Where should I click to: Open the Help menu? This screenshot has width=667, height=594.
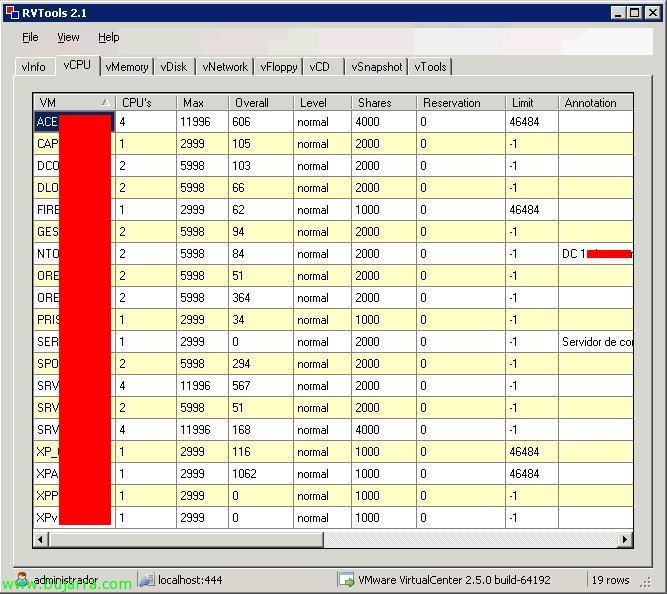pyautogui.click(x=108, y=37)
